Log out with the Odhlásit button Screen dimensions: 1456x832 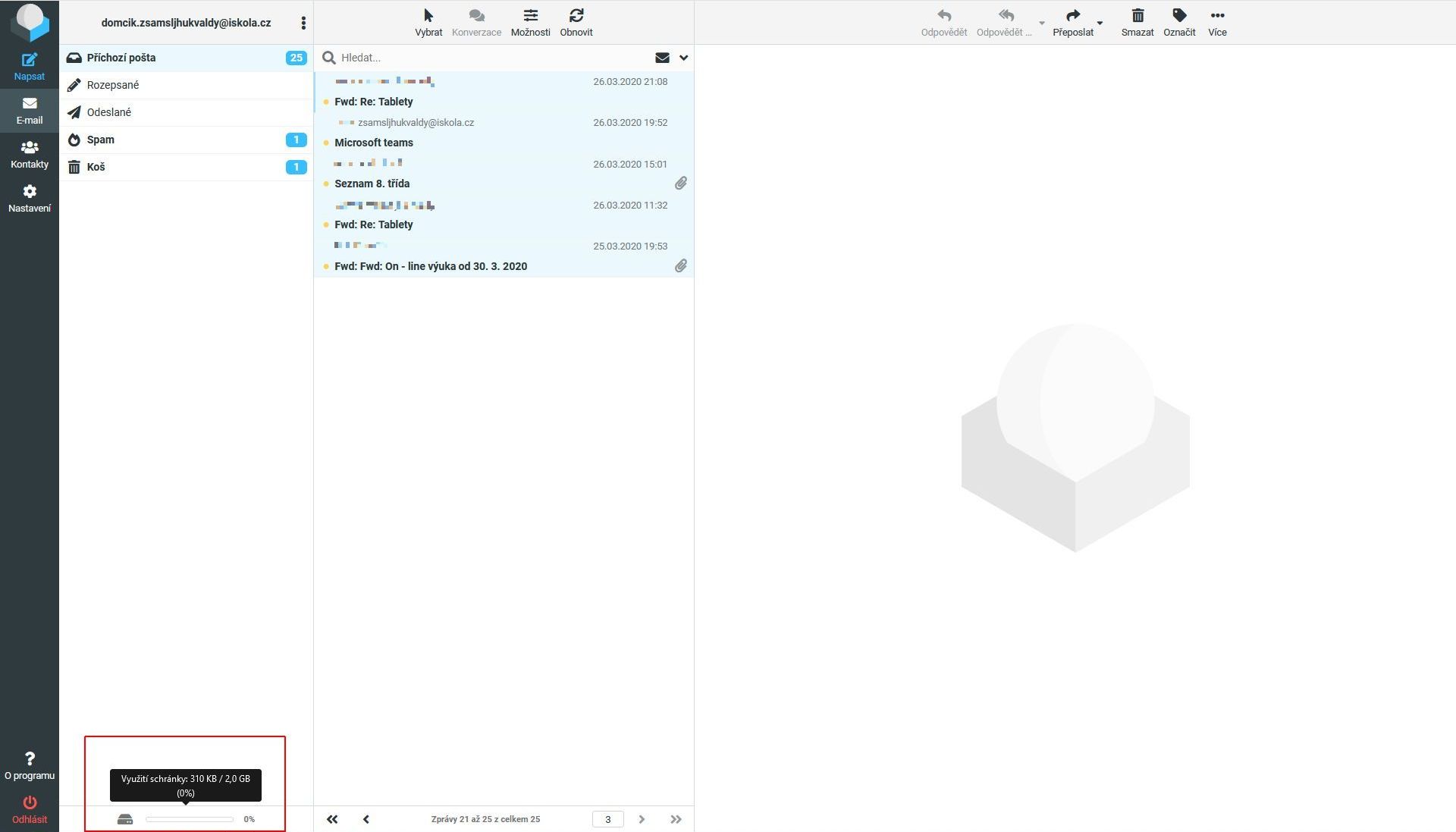point(30,810)
